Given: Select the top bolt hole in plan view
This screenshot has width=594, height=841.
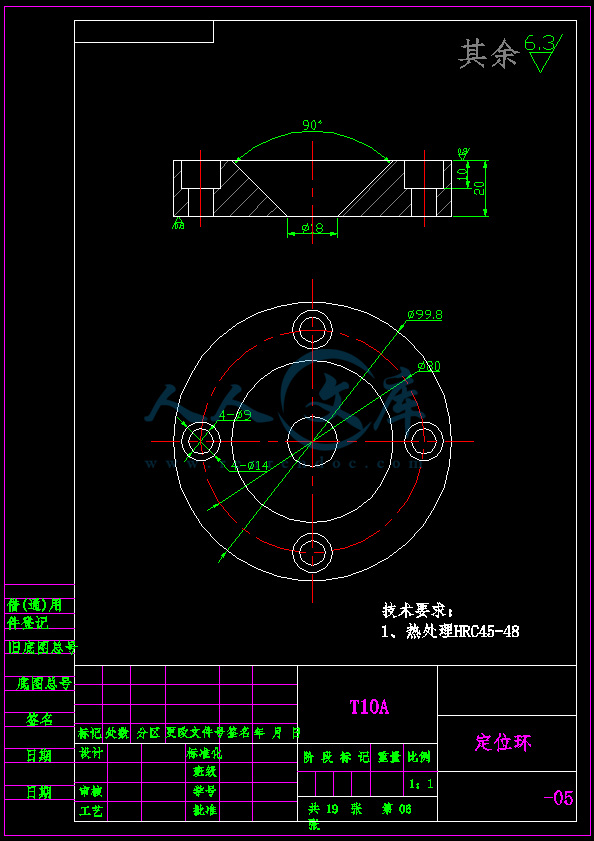Looking at the screenshot, I should [x=312, y=330].
